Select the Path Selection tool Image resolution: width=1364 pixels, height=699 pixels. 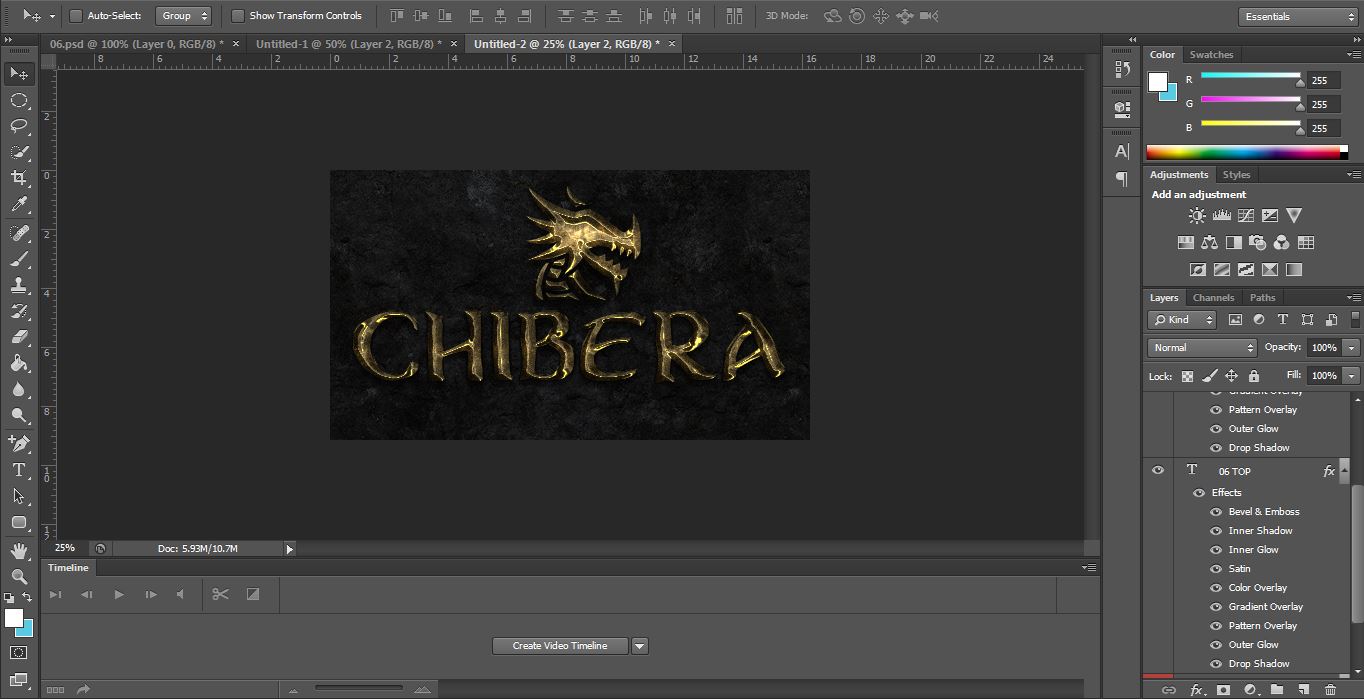[19, 496]
